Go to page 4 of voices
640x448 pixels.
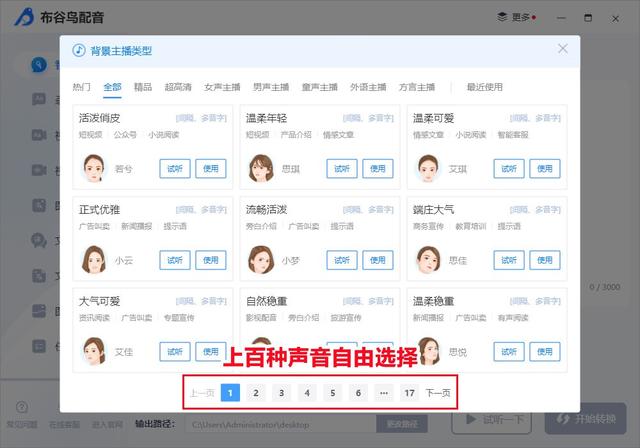307,393
